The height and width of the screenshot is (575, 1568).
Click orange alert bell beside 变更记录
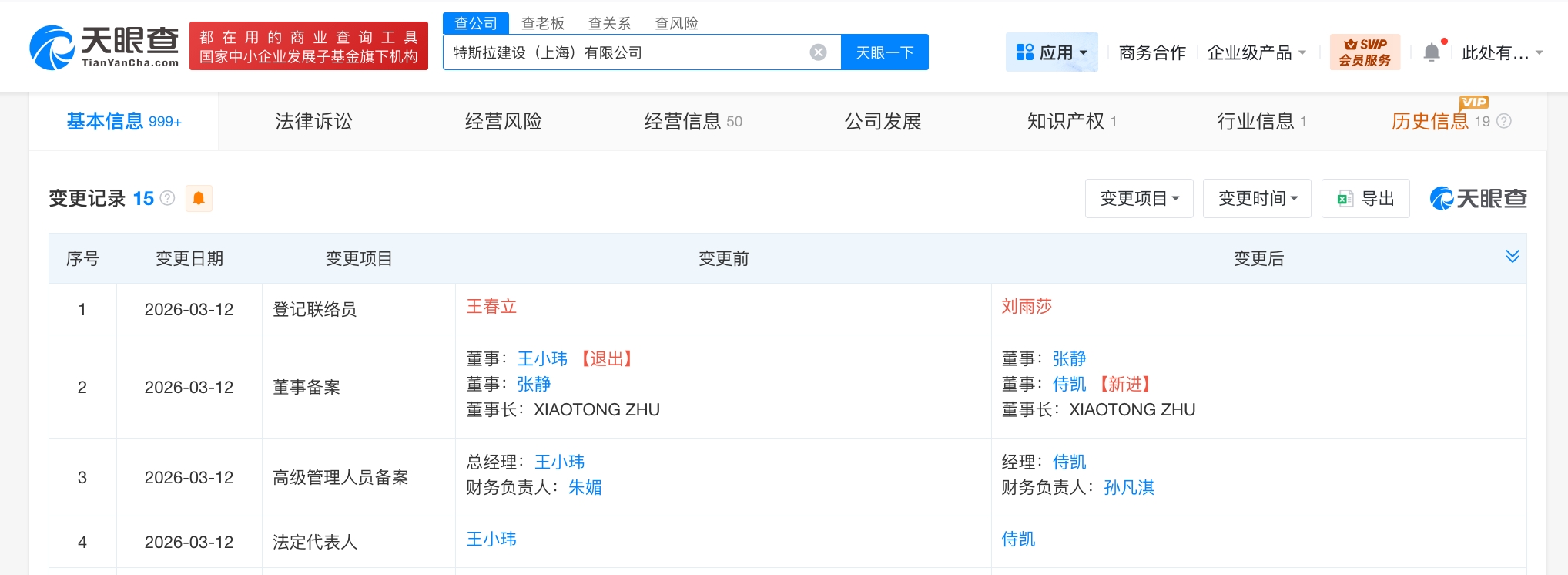[199, 199]
